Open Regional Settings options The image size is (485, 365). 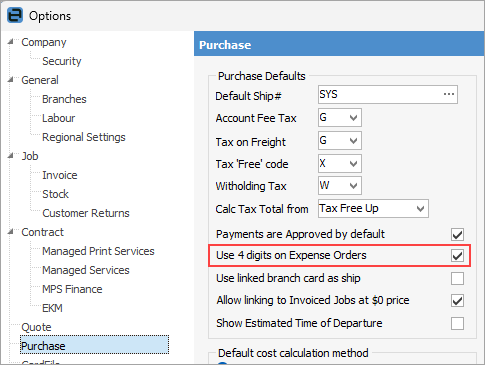tap(84, 137)
